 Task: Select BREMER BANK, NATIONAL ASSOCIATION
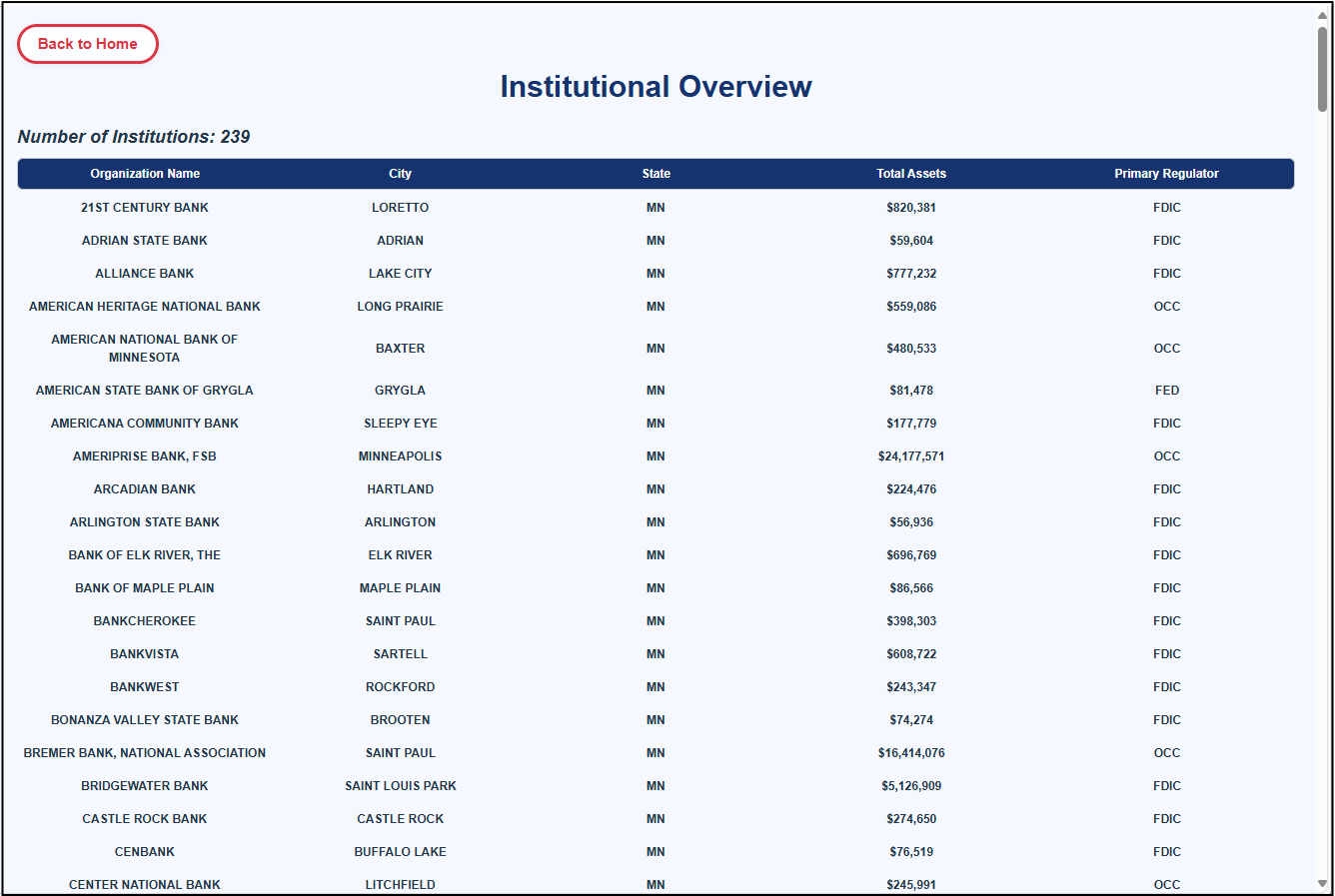[x=145, y=753]
